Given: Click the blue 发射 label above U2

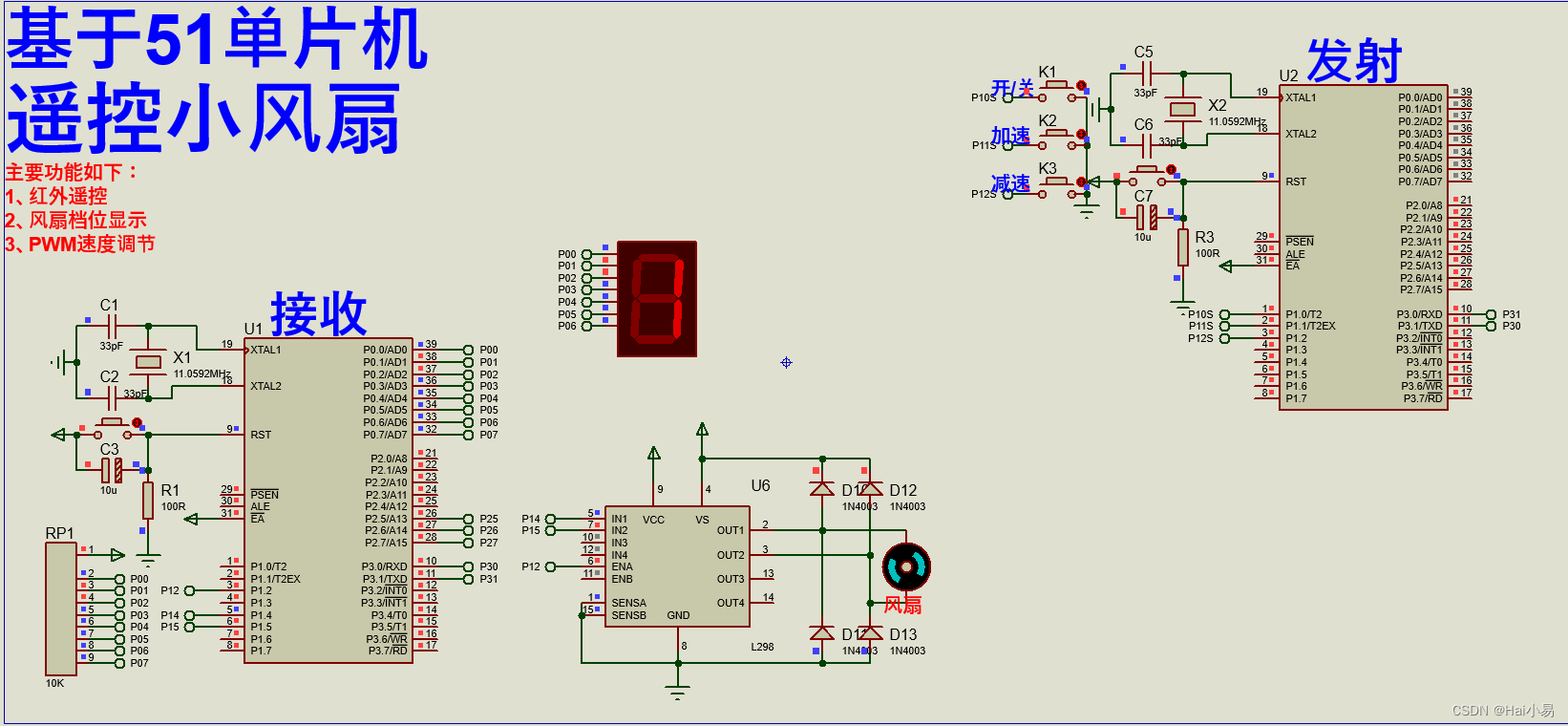Looking at the screenshot, I should (x=1354, y=61).
